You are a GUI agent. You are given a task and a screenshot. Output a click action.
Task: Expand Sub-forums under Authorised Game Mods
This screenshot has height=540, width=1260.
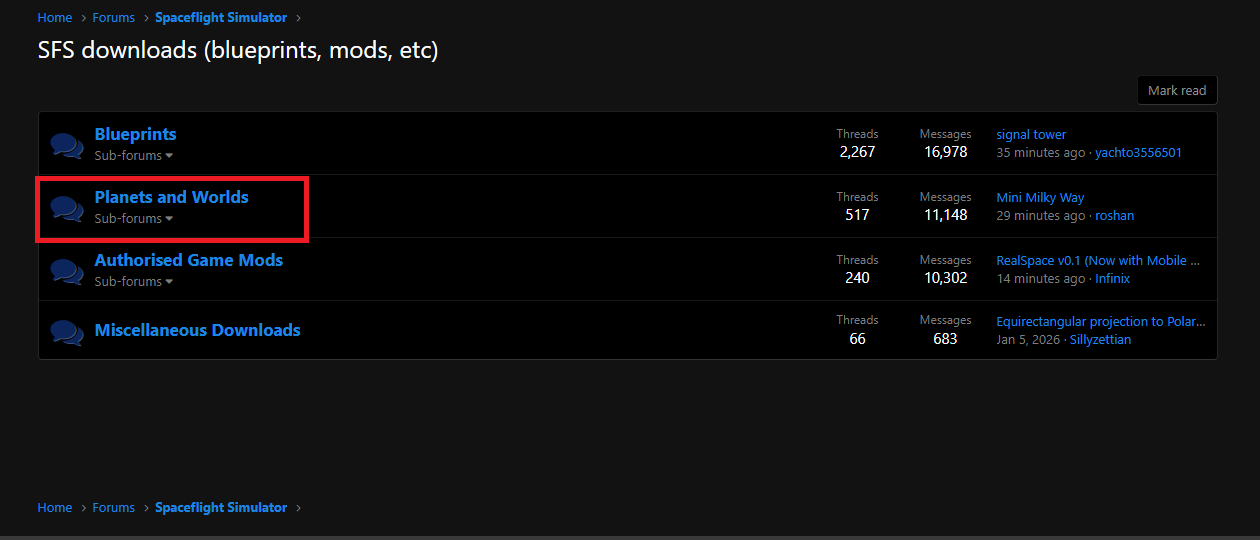pyautogui.click(x=134, y=282)
